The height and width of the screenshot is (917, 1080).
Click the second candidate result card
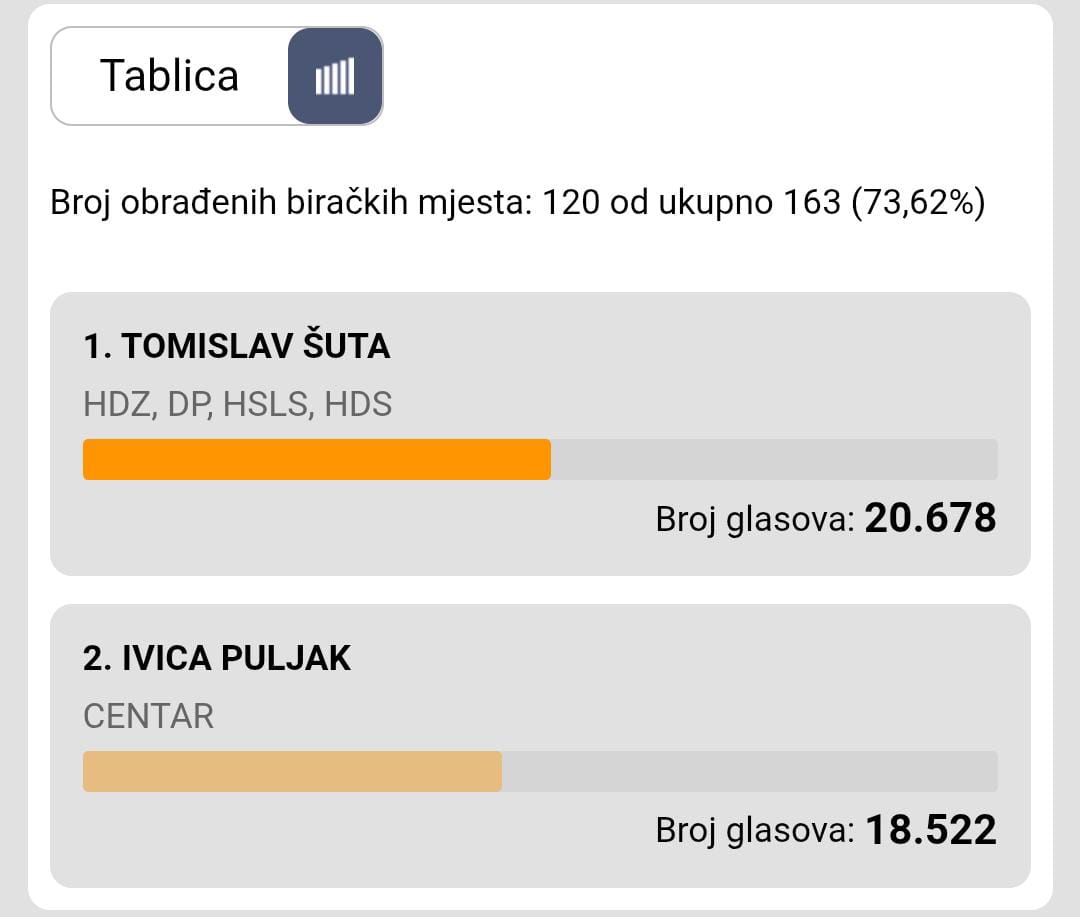[x=540, y=746]
